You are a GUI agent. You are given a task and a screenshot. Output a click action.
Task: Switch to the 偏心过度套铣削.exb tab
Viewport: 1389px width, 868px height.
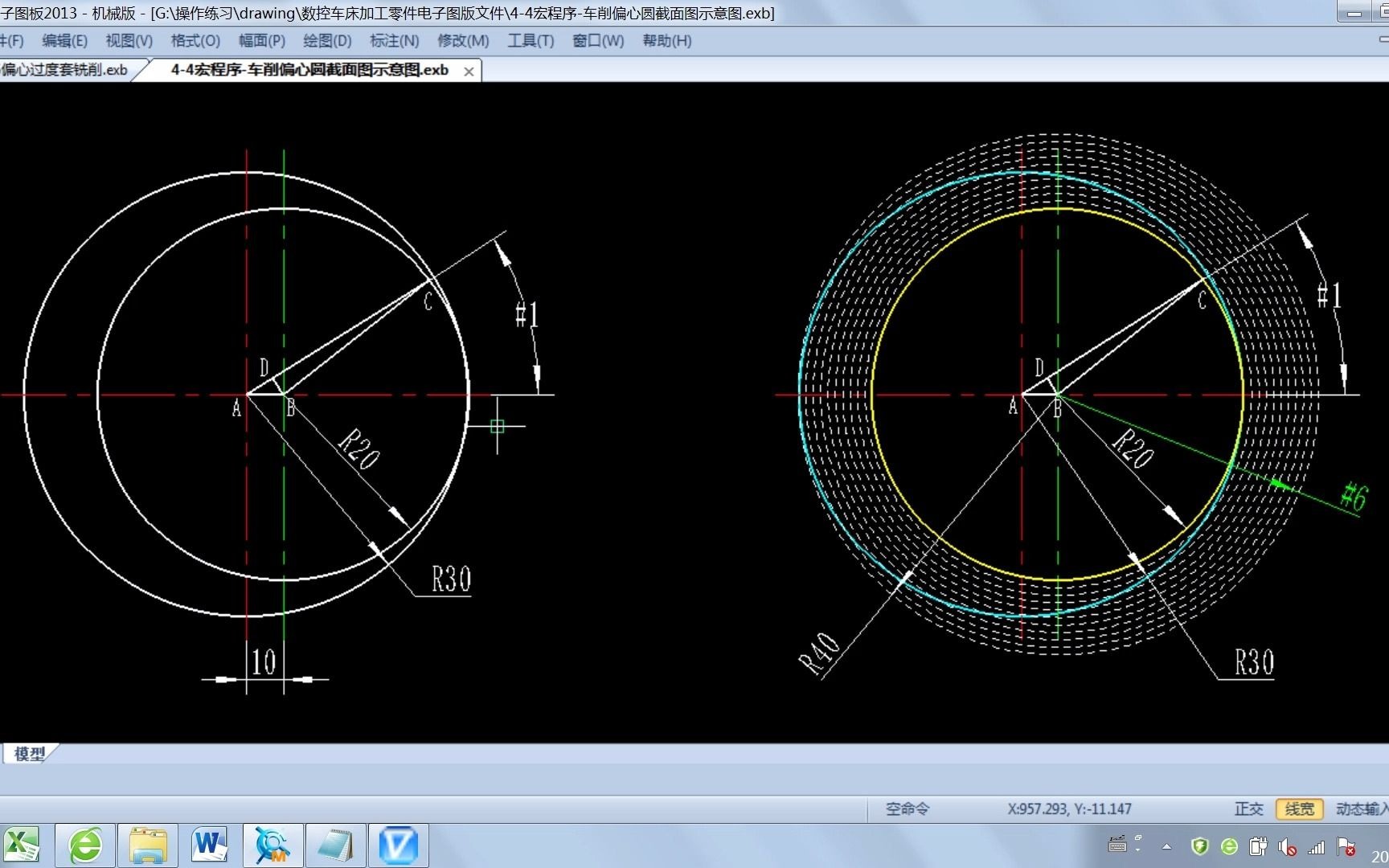pyautogui.click(x=64, y=70)
